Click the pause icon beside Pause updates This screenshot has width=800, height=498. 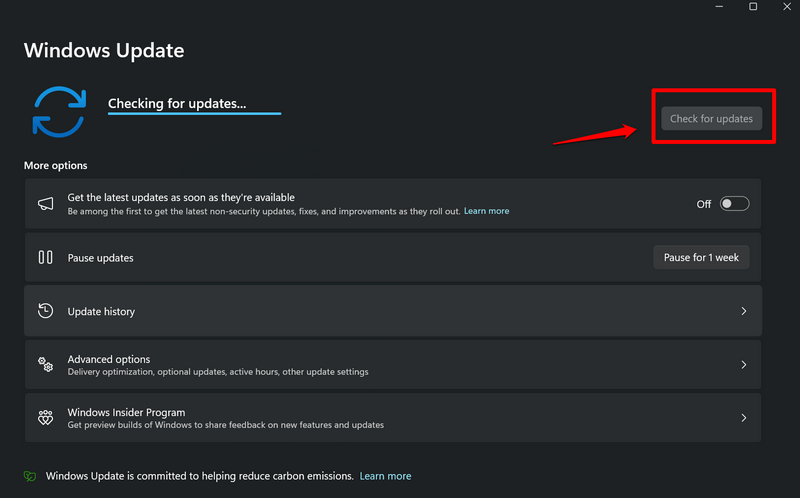tap(45, 257)
